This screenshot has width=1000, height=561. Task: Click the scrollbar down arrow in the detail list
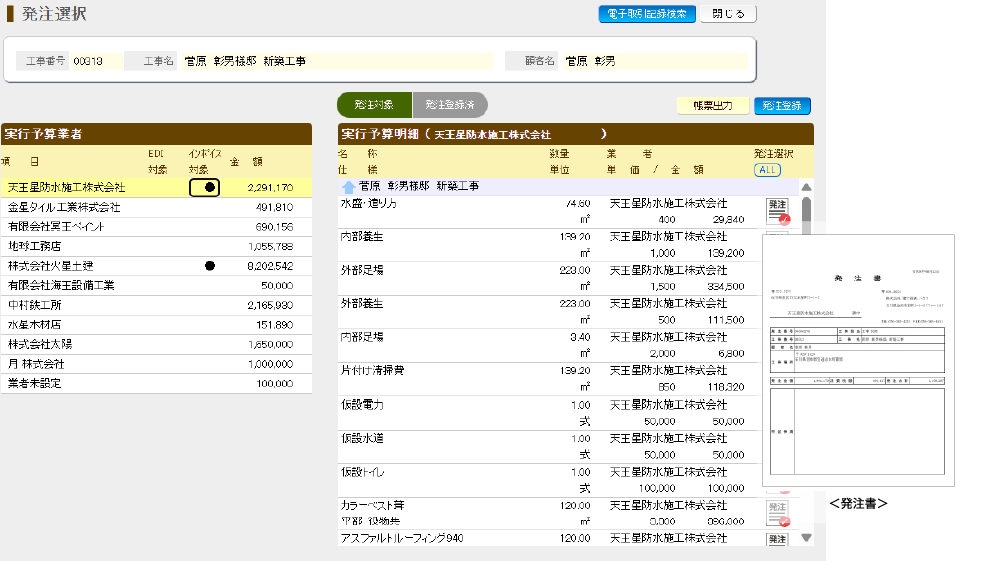tap(806, 538)
